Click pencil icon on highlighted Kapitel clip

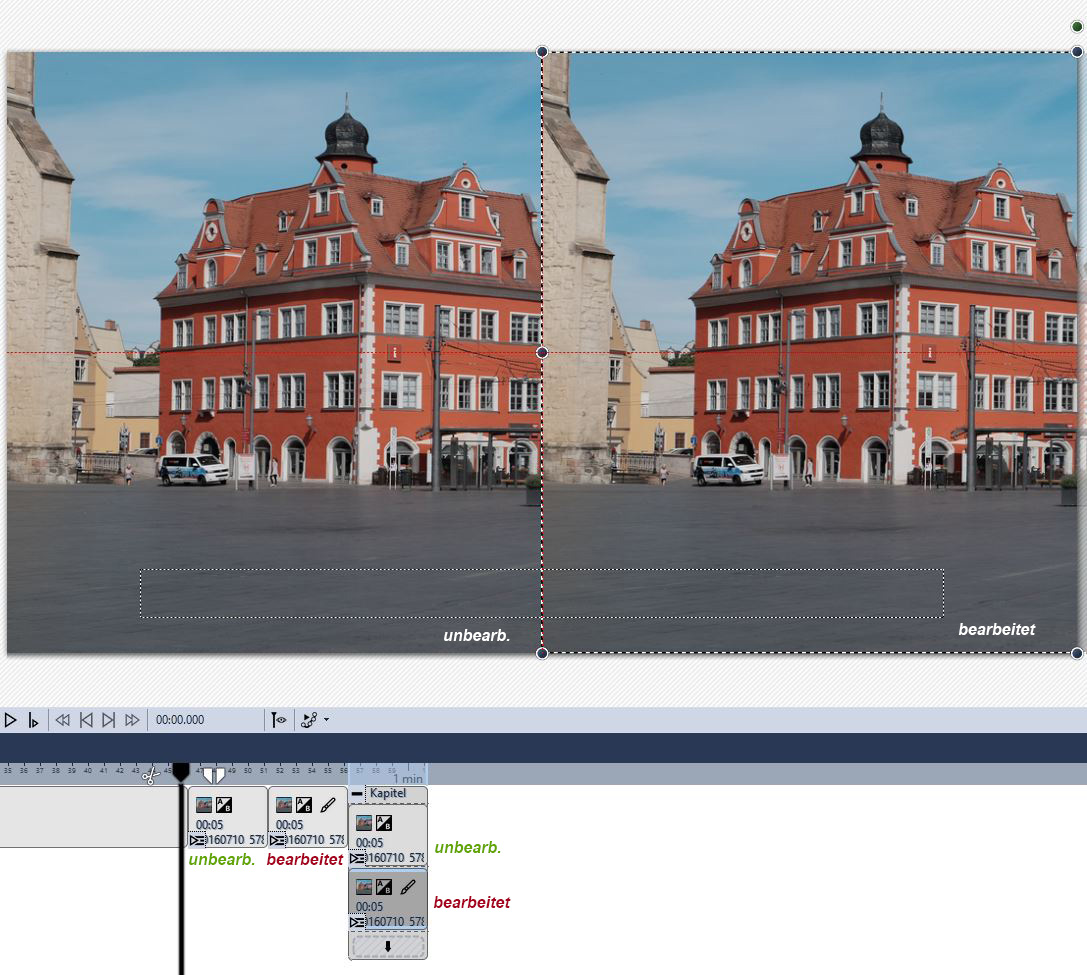click(407, 887)
